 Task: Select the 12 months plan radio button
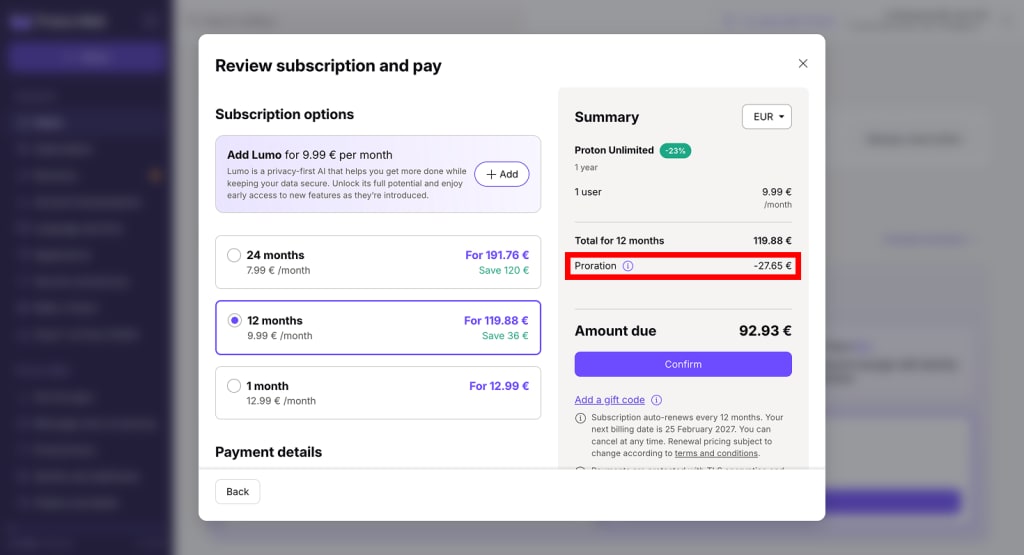point(234,321)
